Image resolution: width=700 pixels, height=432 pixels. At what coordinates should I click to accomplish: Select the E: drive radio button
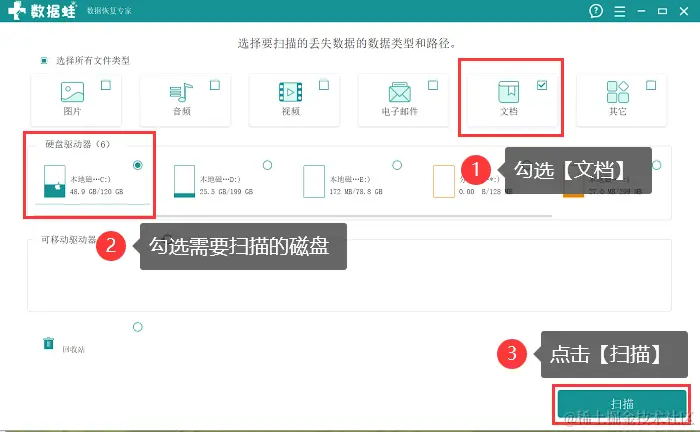click(x=397, y=165)
